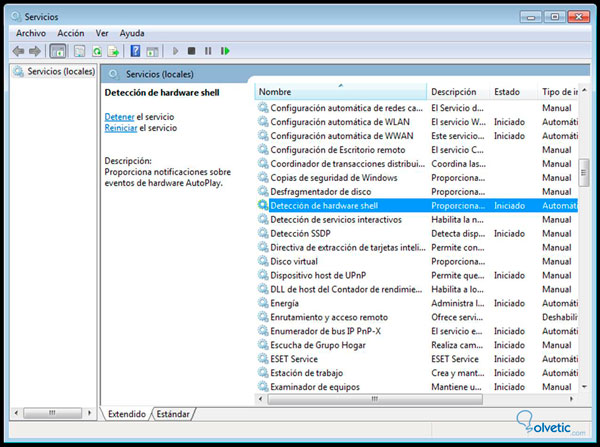Click gear icon beside Desfragmentador de disco

(263, 191)
